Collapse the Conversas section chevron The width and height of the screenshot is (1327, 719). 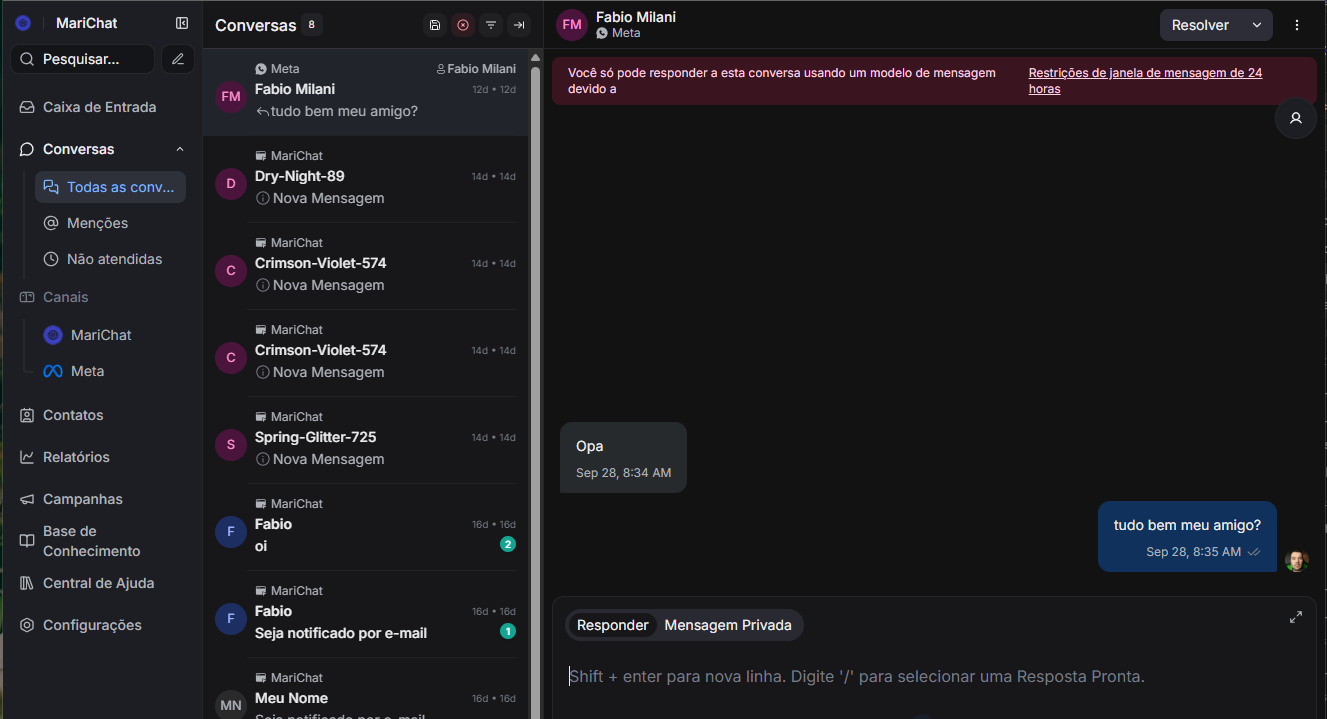coord(180,149)
